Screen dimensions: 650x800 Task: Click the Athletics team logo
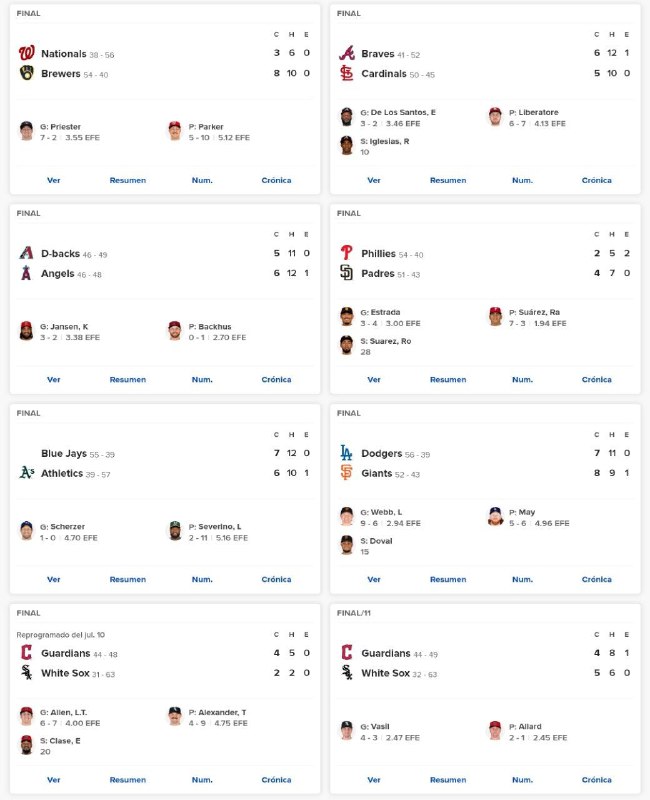(27, 473)
